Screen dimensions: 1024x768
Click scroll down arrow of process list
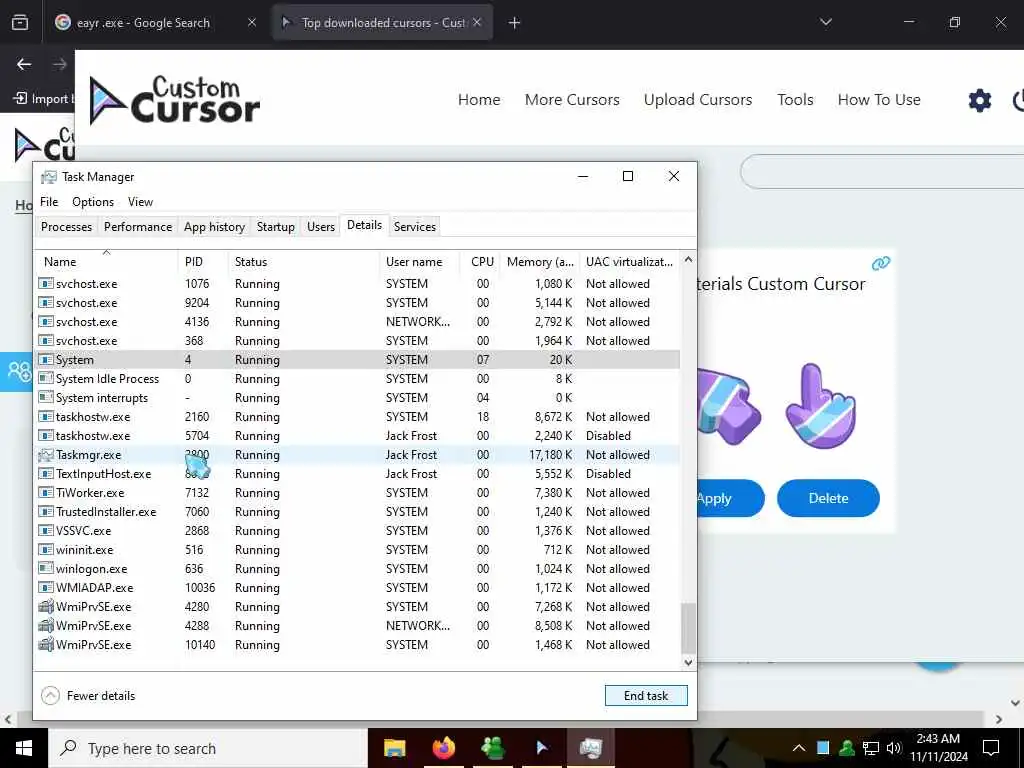click(688, 662)
